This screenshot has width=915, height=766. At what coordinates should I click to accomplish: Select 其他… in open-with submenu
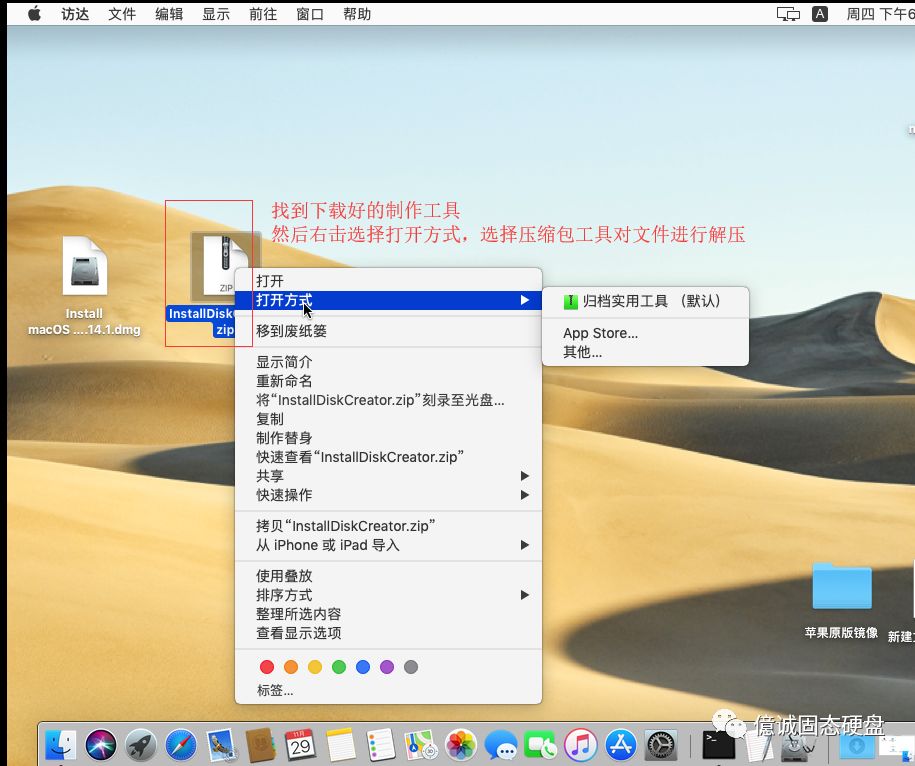point(645,352)
